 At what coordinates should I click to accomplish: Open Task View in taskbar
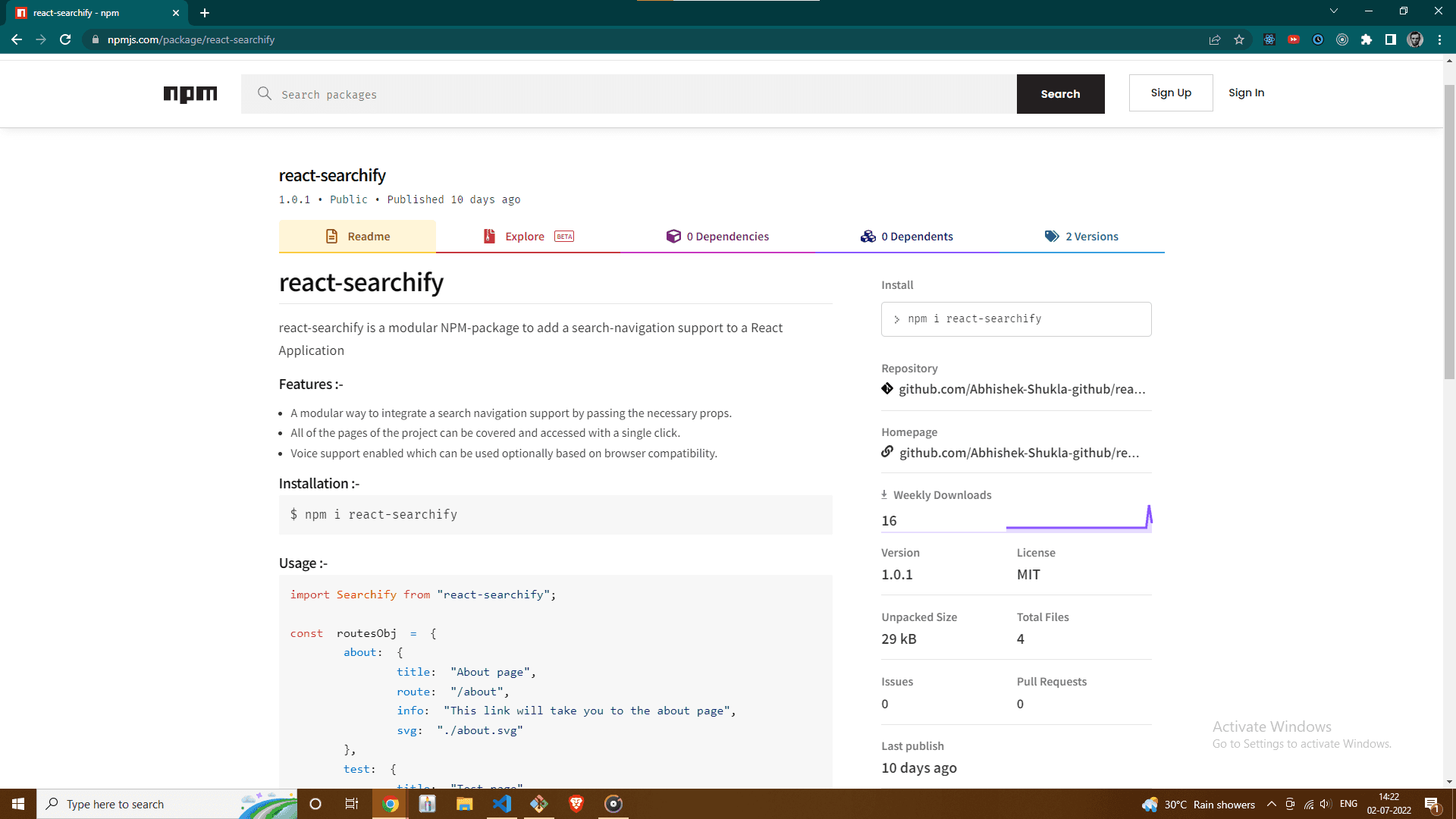[x=352, y=804]
